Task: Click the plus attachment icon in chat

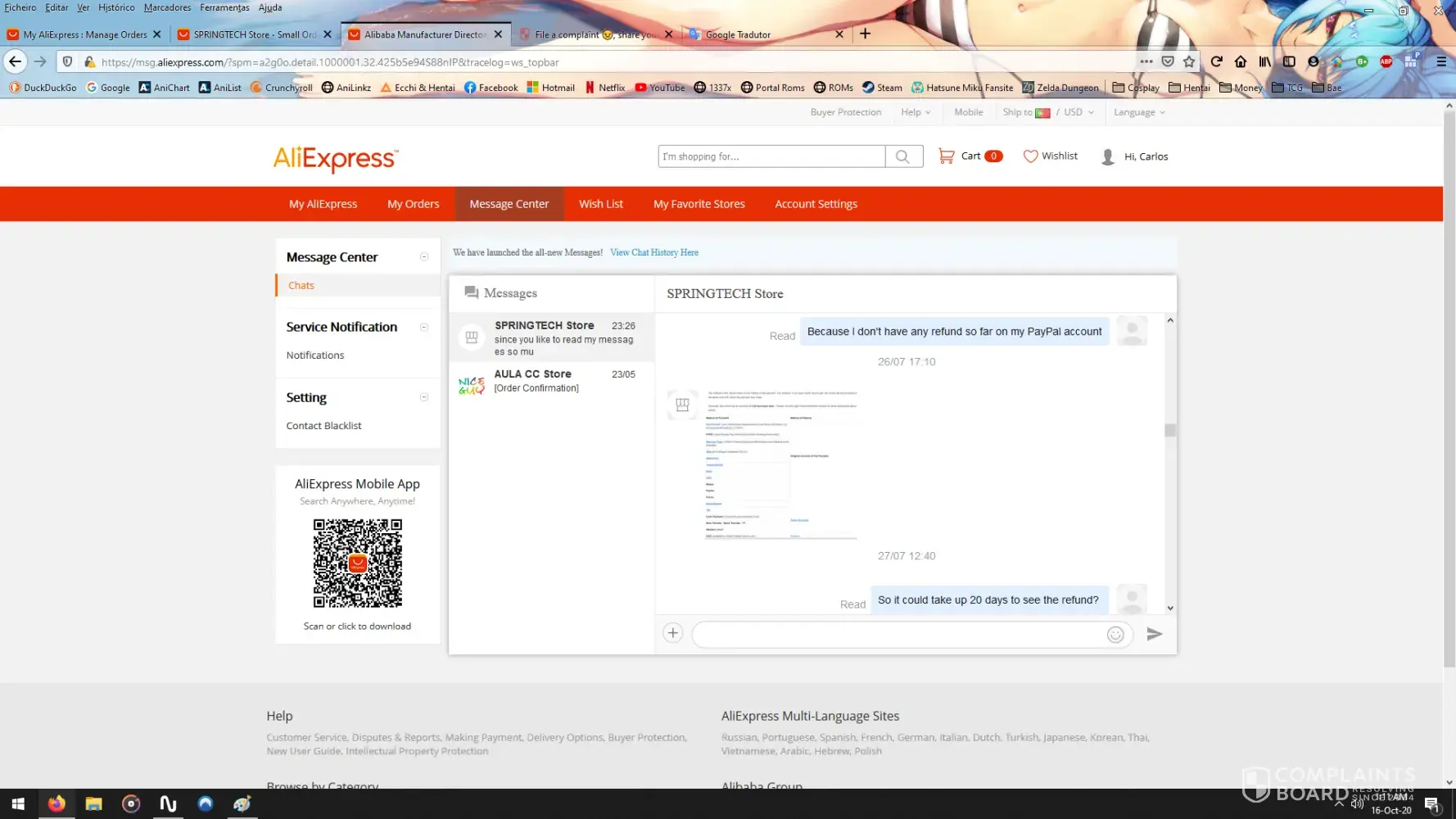Action: (x=672, y=633)
